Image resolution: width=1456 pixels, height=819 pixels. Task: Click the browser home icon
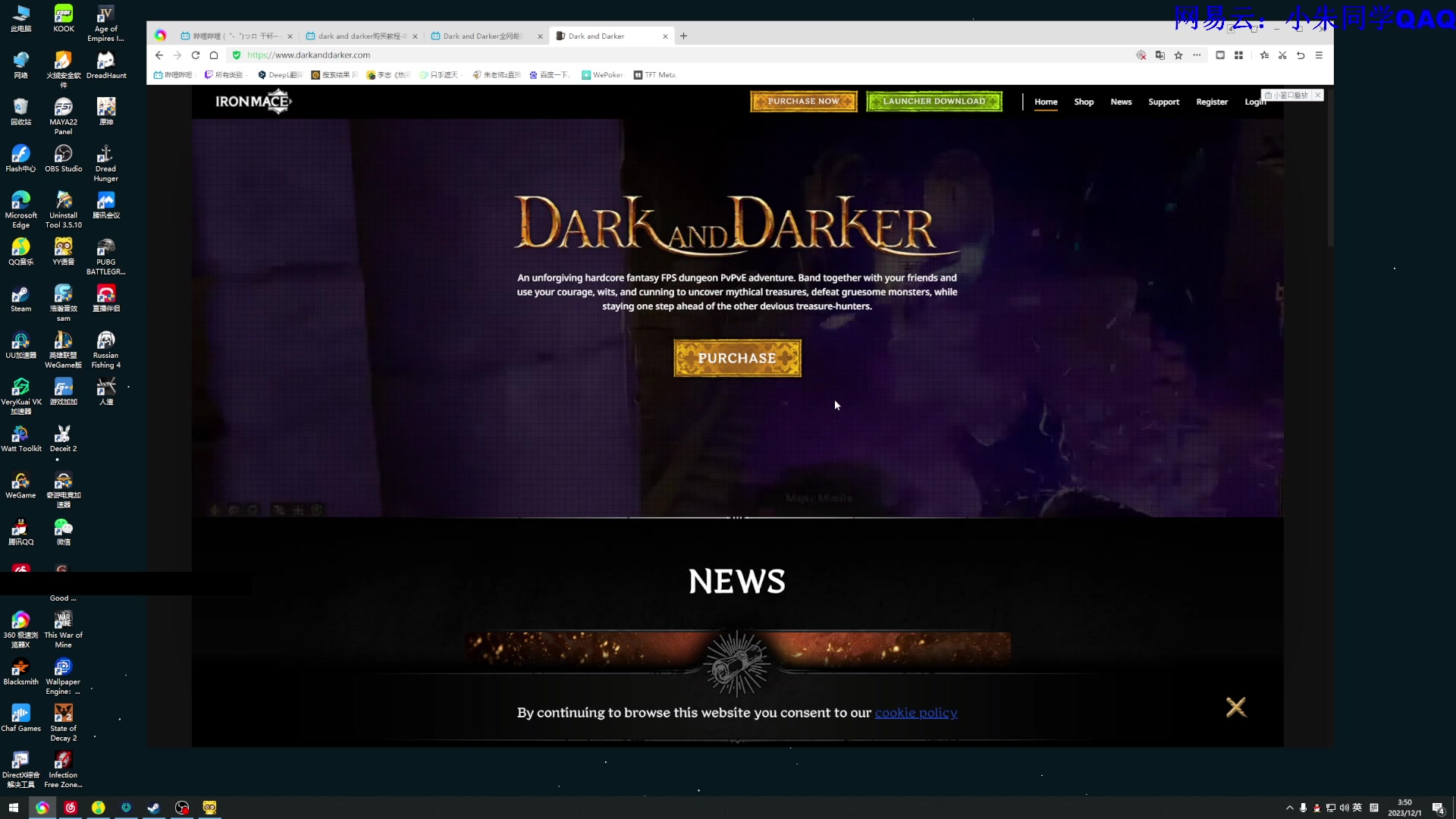point(214,55)
